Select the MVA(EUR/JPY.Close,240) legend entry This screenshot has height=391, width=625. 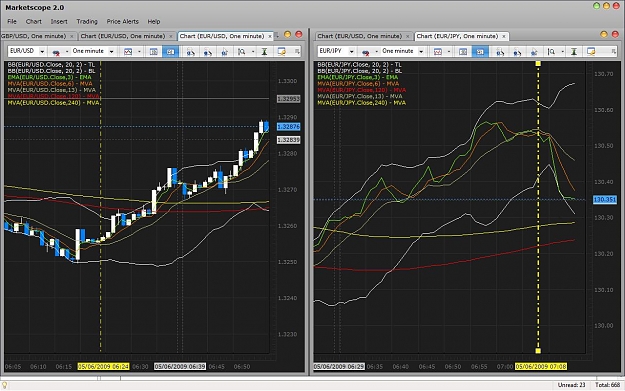pos(362,103)
